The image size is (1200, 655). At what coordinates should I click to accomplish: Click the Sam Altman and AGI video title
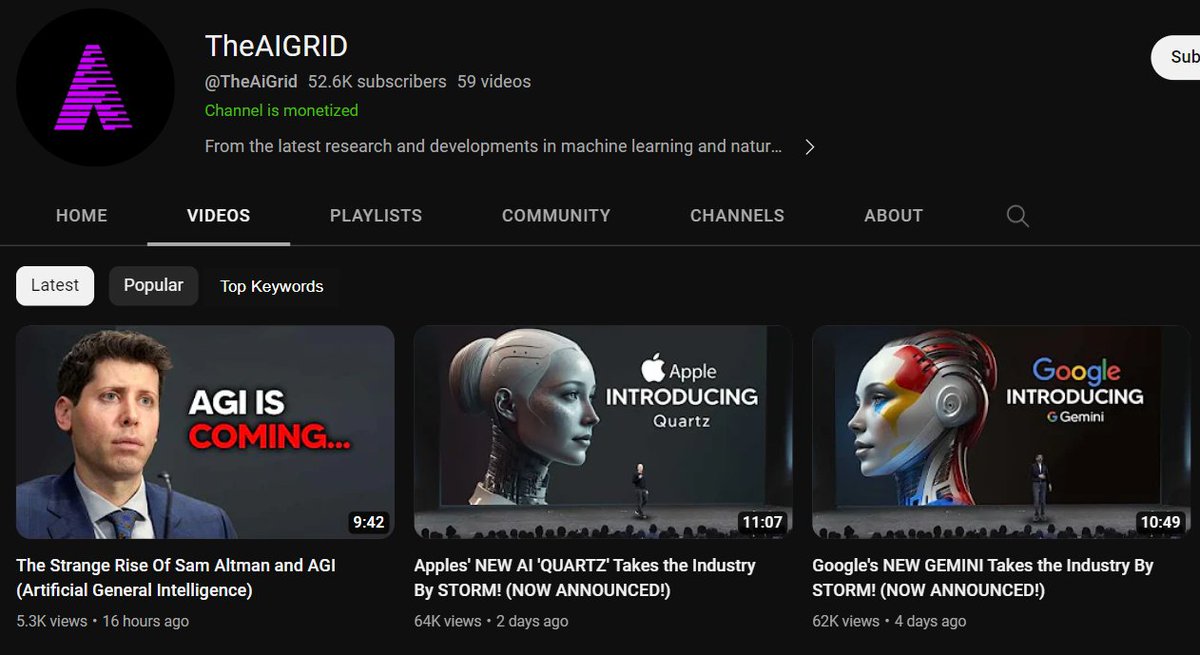pyautogui.click(x=176, y=578)
